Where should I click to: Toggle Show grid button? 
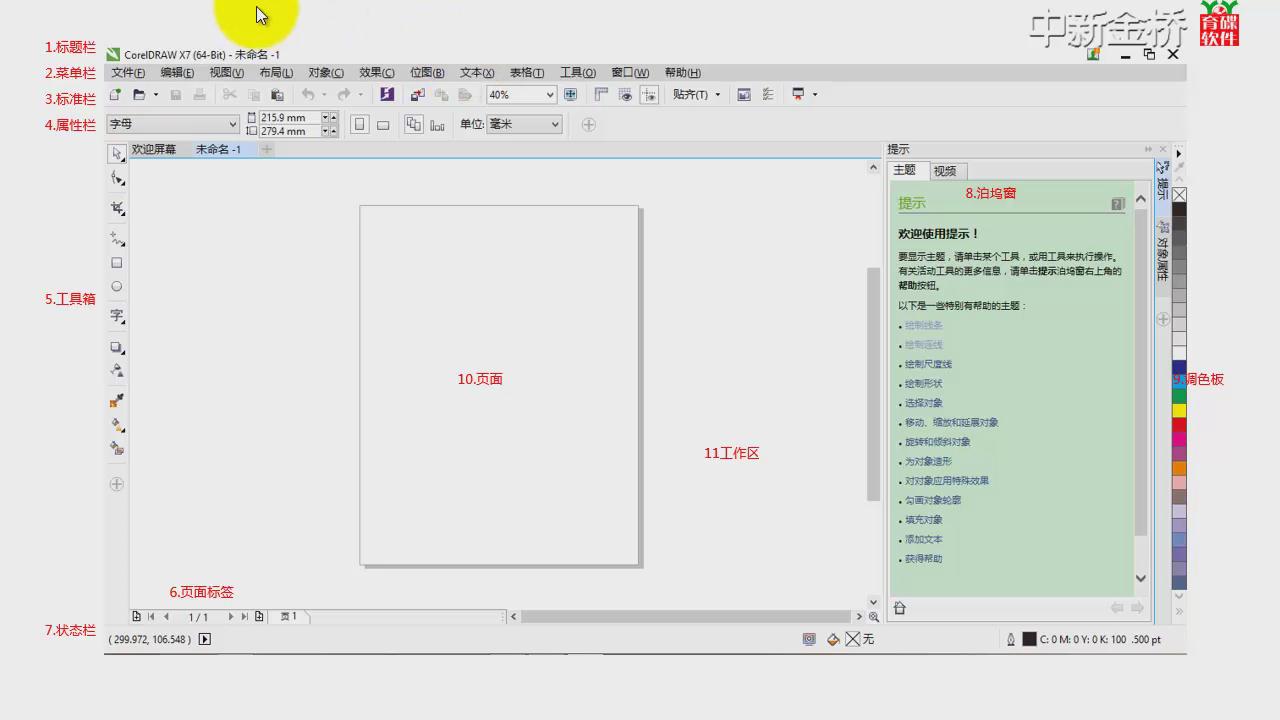pyautogui.click(x=625, y=95)
